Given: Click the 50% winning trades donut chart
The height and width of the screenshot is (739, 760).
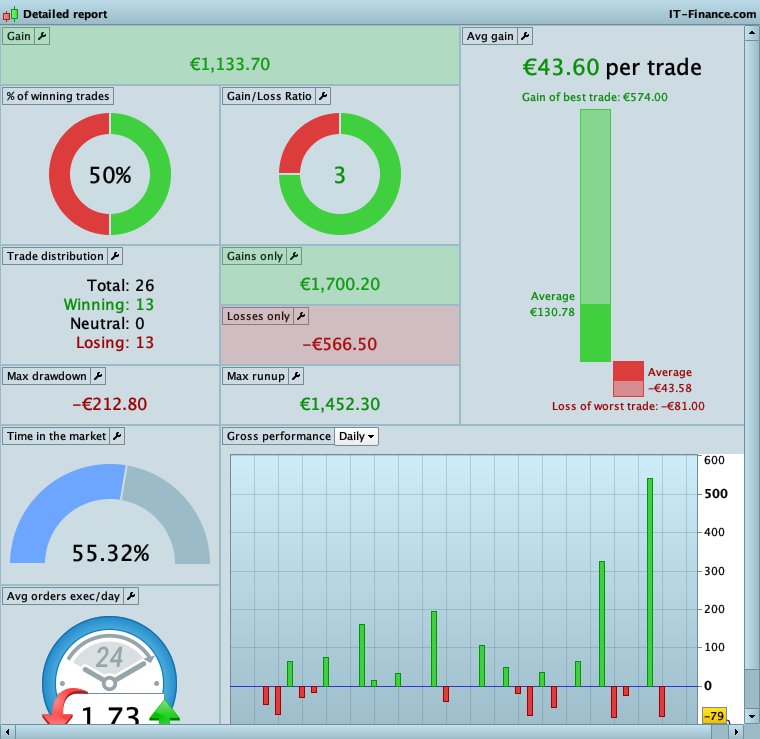Looking at the screenshot, I should (x=110, y=174).
